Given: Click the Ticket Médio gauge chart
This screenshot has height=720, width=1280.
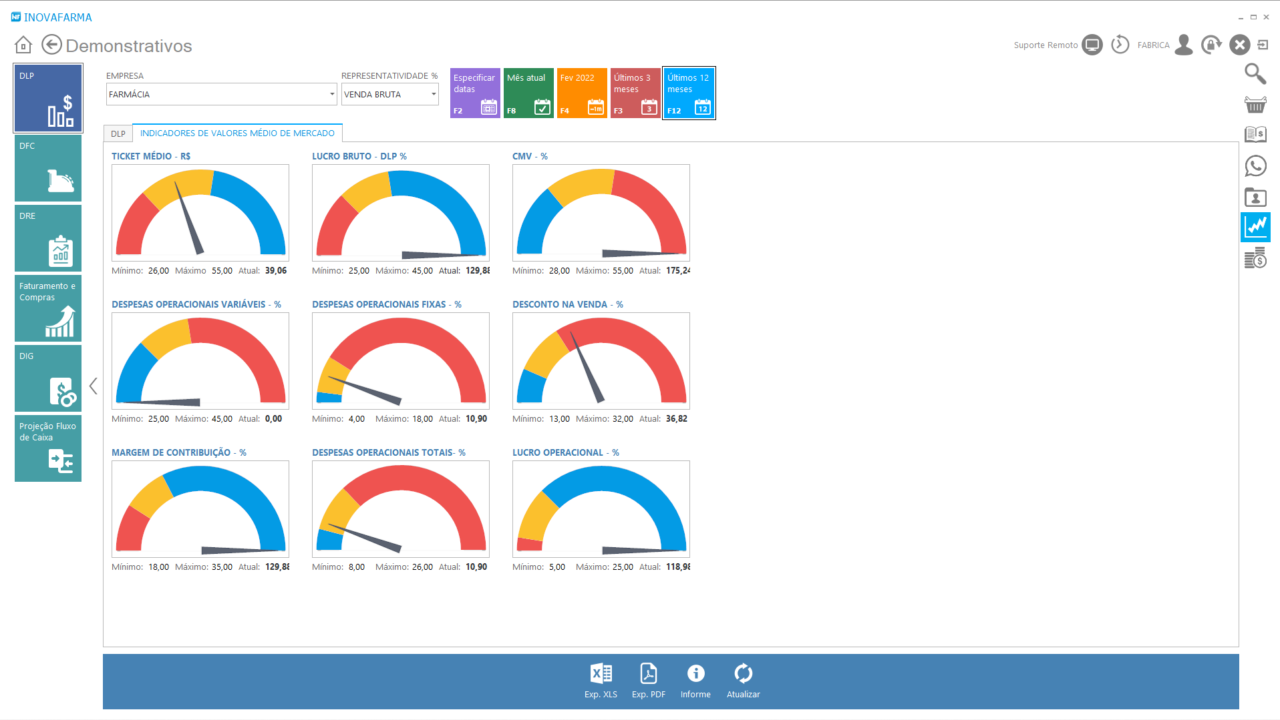Looking at the screenshot, I should tap(200, 212).
